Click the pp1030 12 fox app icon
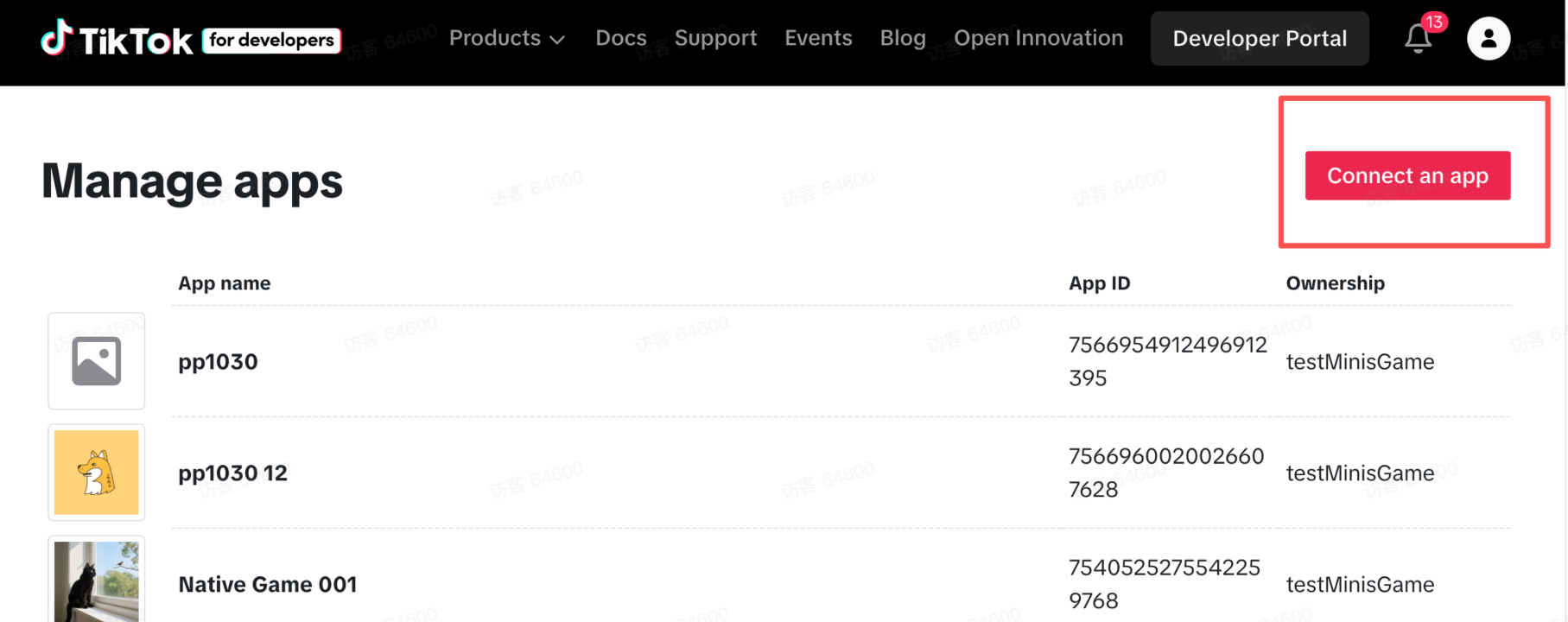1568x622 pixels. click(x=97, y=473)
